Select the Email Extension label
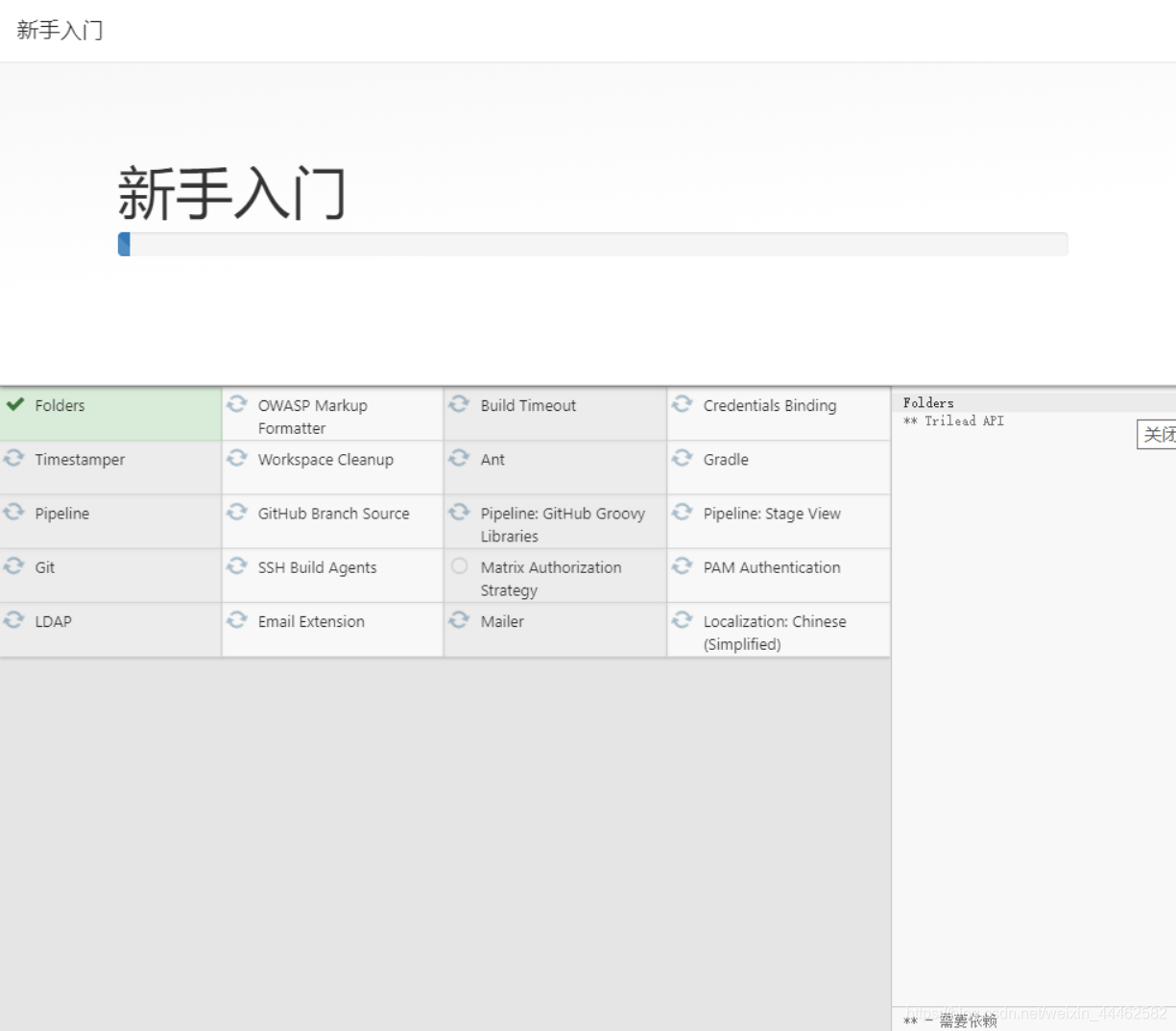Screen dimensions: 1176x1031 pos(311,621)
